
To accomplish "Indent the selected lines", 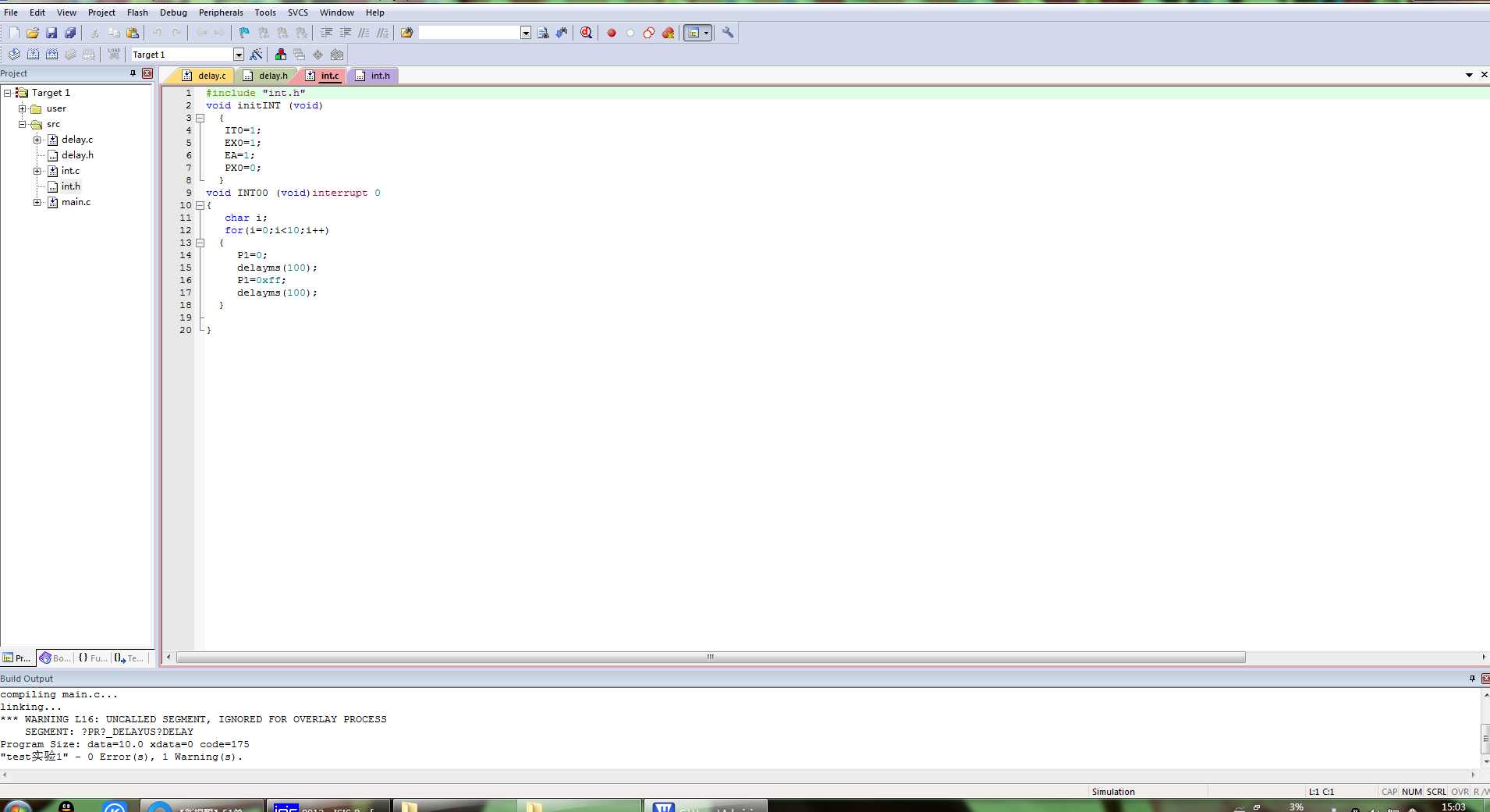I will click(326, 33).
